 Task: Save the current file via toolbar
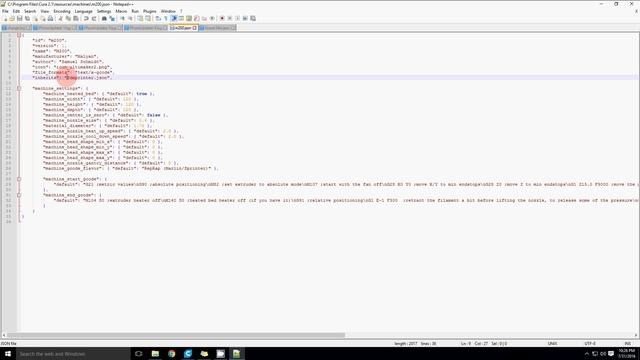tap(19, 18)
